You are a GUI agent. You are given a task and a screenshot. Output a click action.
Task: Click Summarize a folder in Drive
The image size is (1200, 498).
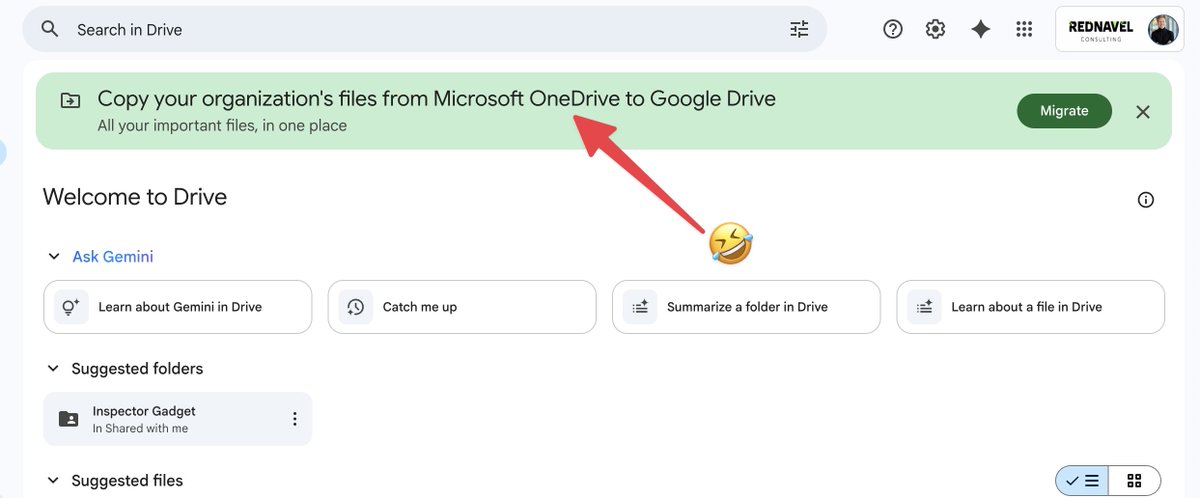(746, 307)
